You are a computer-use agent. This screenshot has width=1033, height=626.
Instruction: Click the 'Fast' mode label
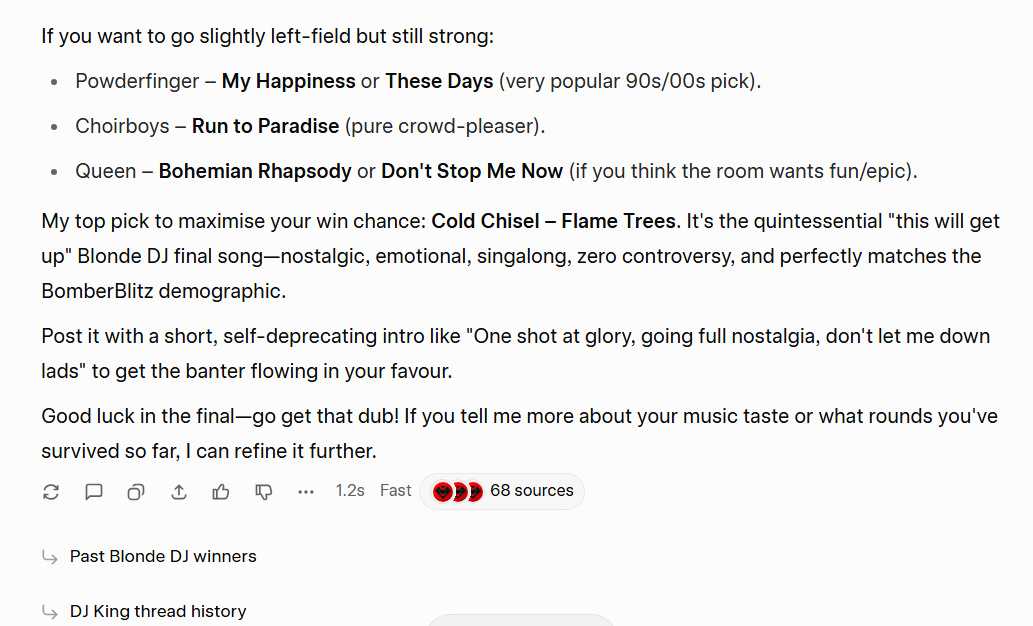396,491
